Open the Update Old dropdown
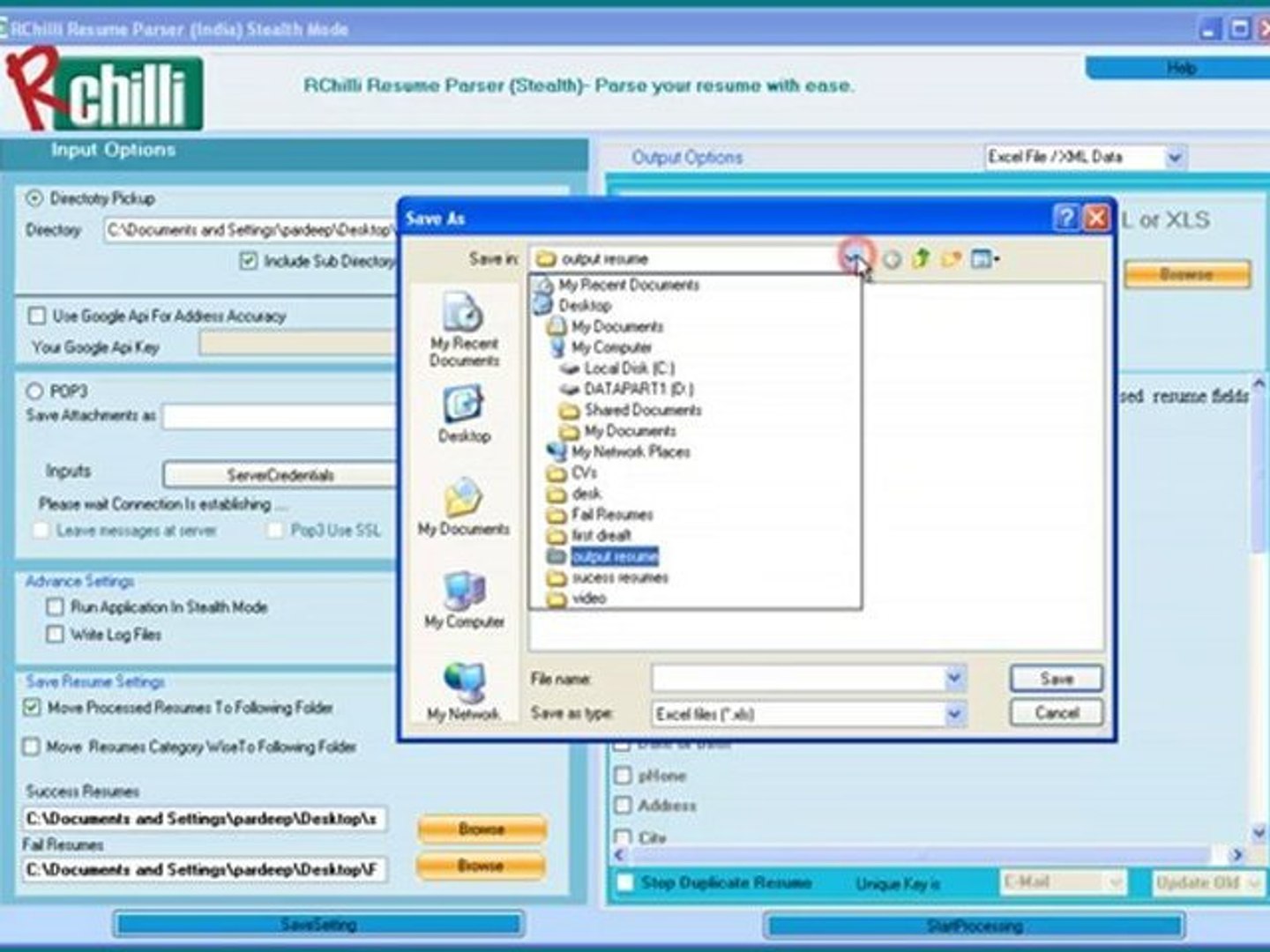This screenshot has width=1270, height=952. (x=1255, y=882)
